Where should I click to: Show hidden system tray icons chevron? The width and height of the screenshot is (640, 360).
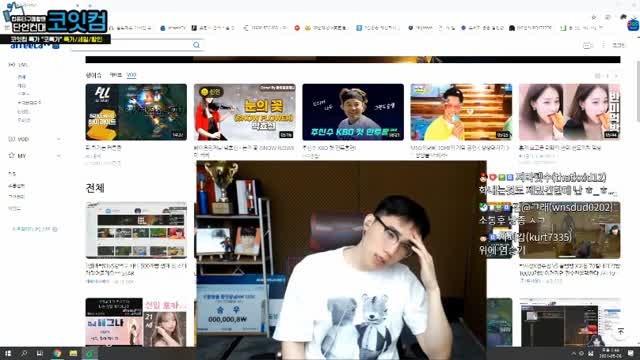pyautogui.click(x=573, y=353)
